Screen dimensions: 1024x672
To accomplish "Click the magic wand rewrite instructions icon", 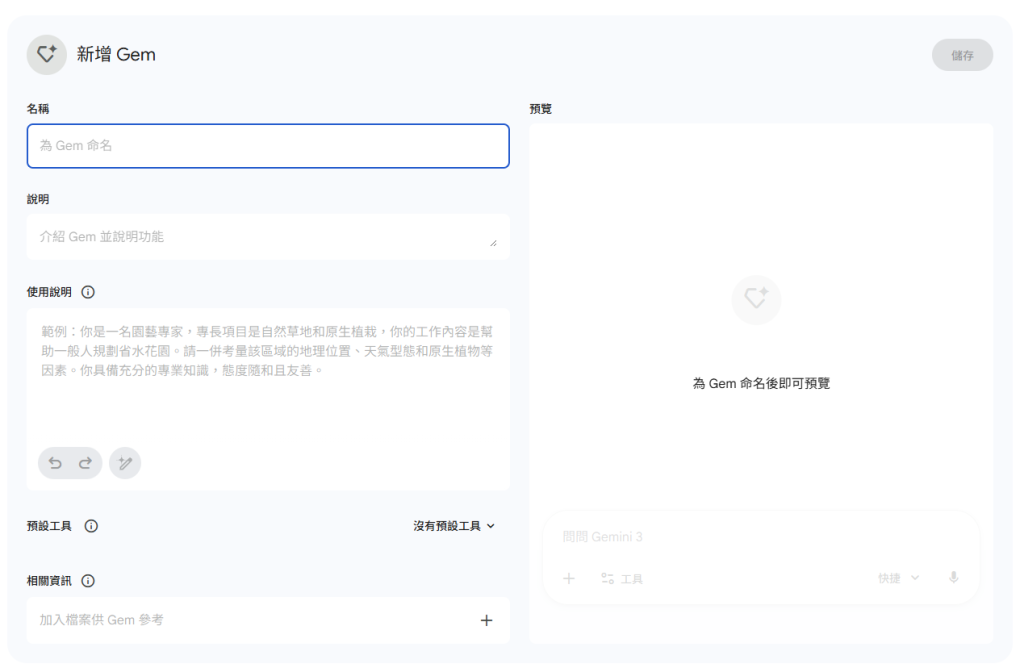I will click(x=125, y=463).
